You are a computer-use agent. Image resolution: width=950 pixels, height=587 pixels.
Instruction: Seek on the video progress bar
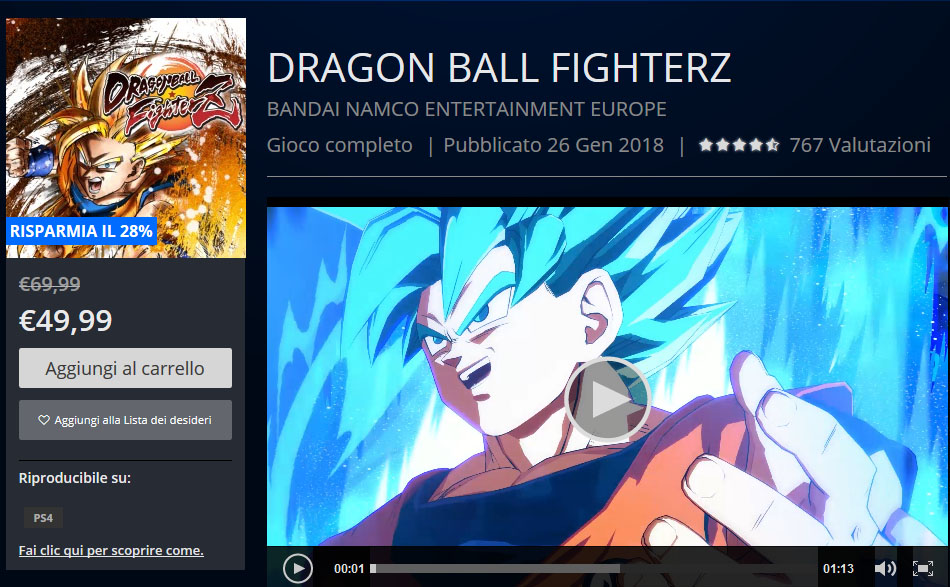tap(594, 568)
